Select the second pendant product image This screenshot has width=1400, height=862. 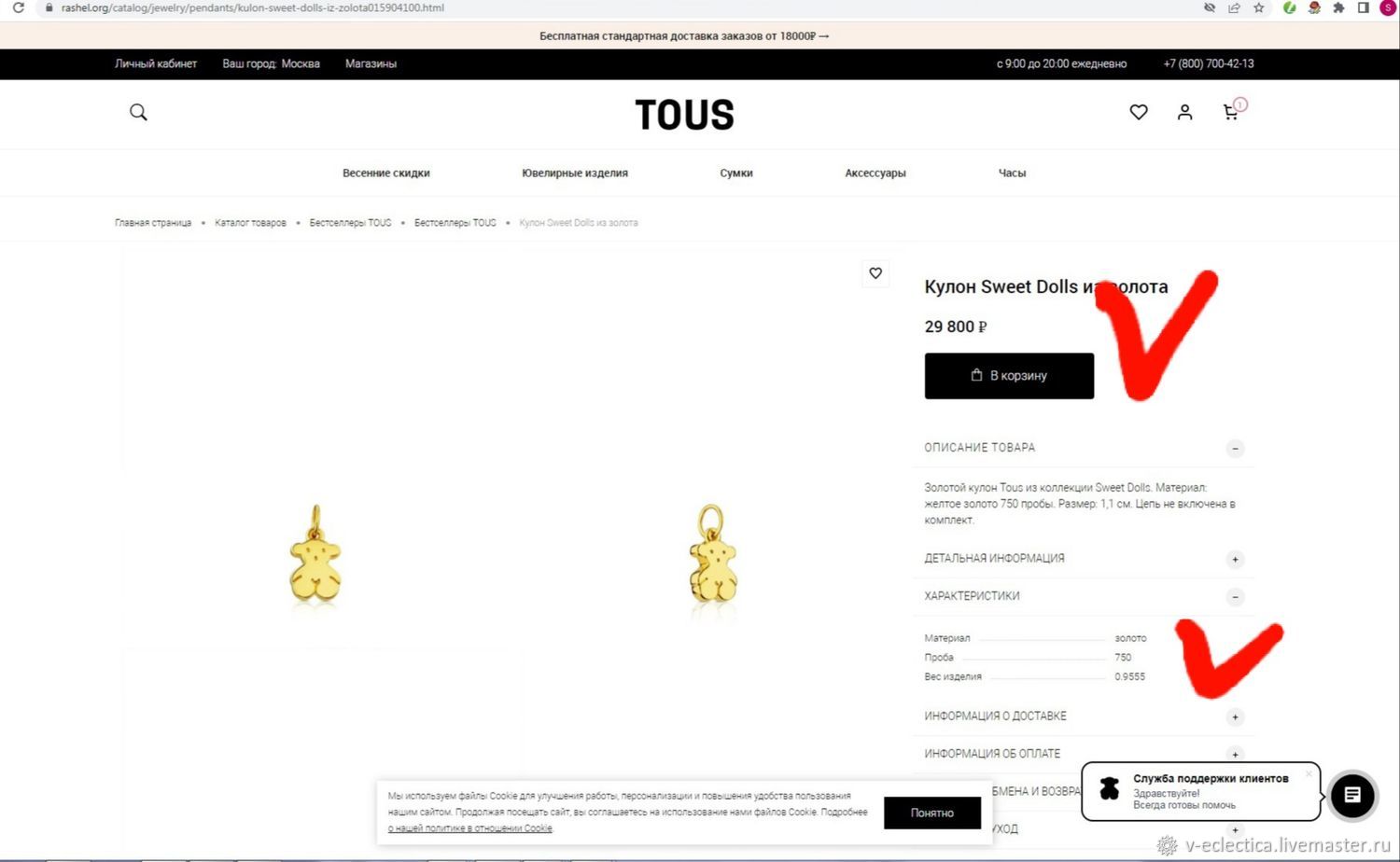[712, 558]
